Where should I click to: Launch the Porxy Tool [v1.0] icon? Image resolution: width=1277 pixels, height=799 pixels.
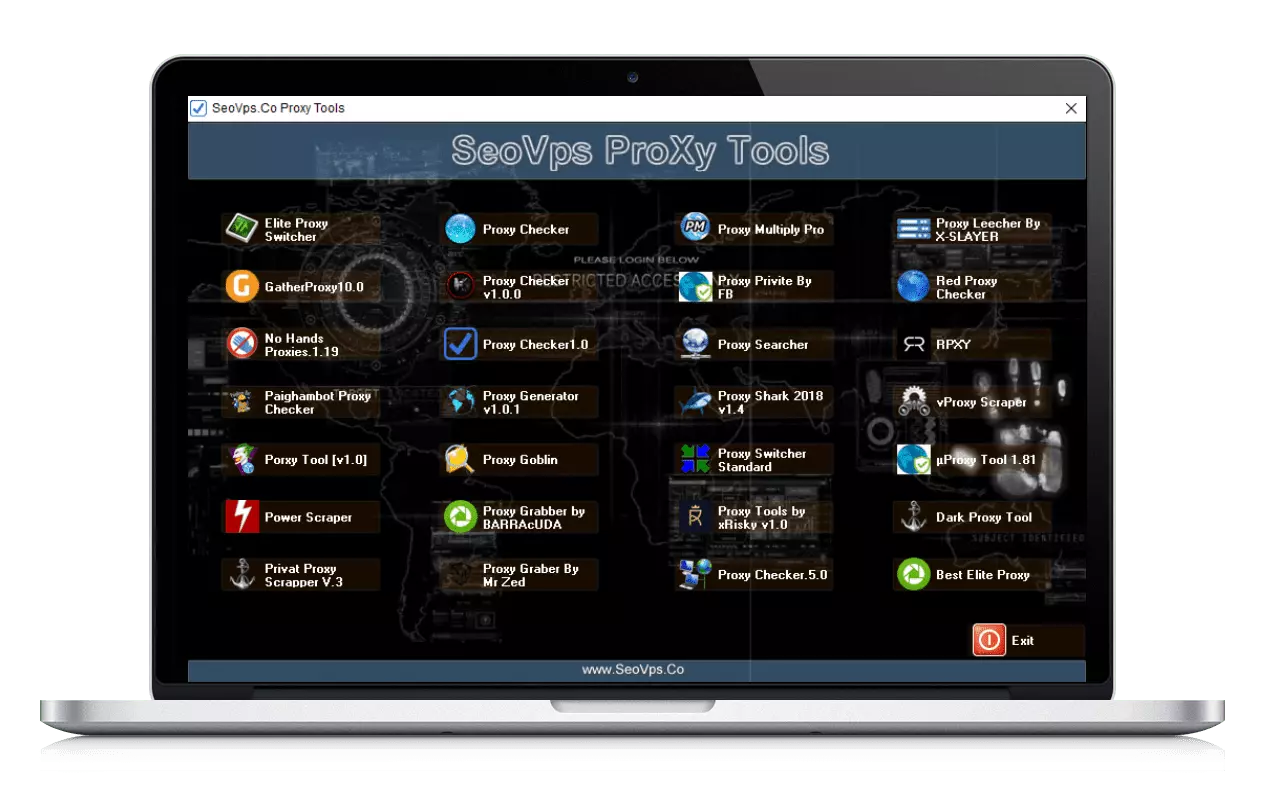241,459
